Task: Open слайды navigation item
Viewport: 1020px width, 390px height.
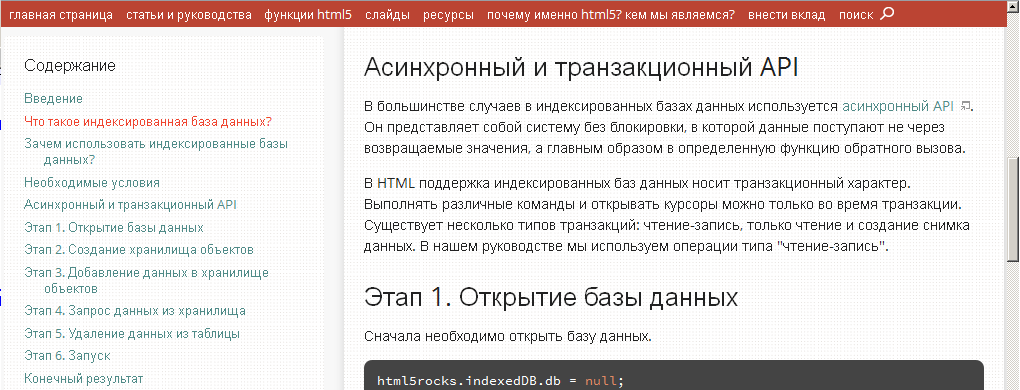Action: 388,14
